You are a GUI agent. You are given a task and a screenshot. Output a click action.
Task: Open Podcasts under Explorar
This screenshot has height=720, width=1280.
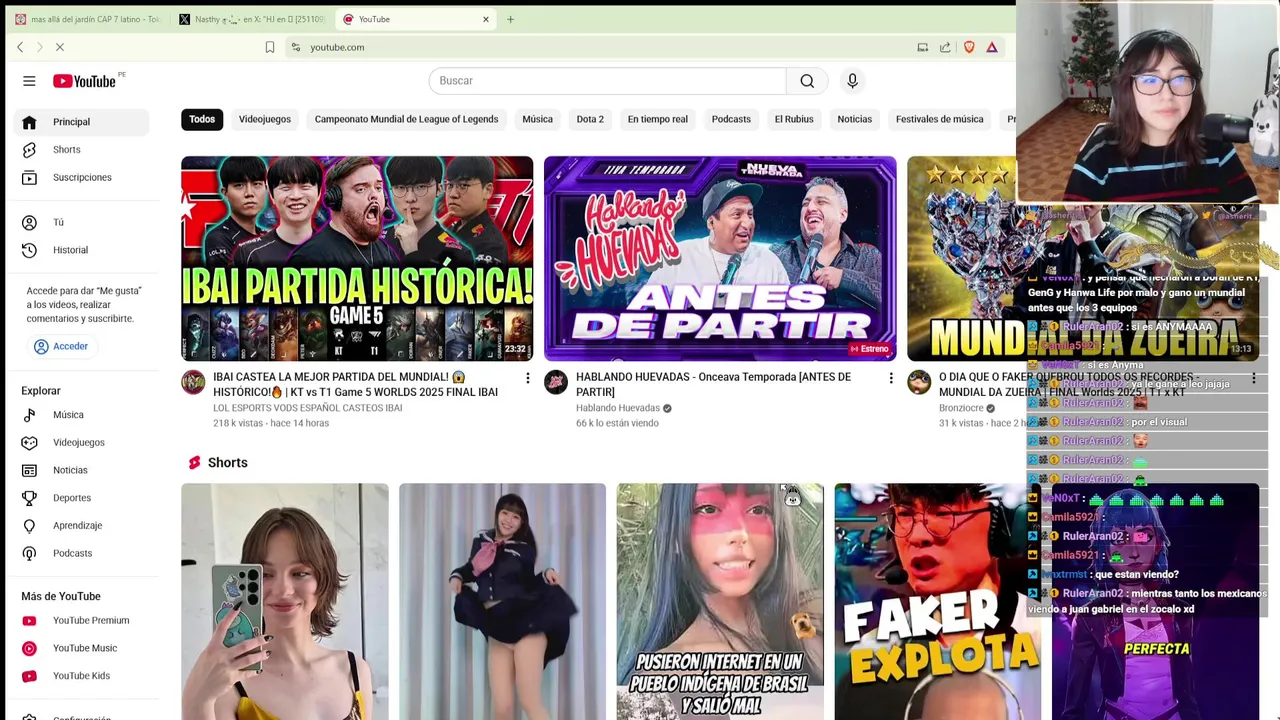[81, 553]
